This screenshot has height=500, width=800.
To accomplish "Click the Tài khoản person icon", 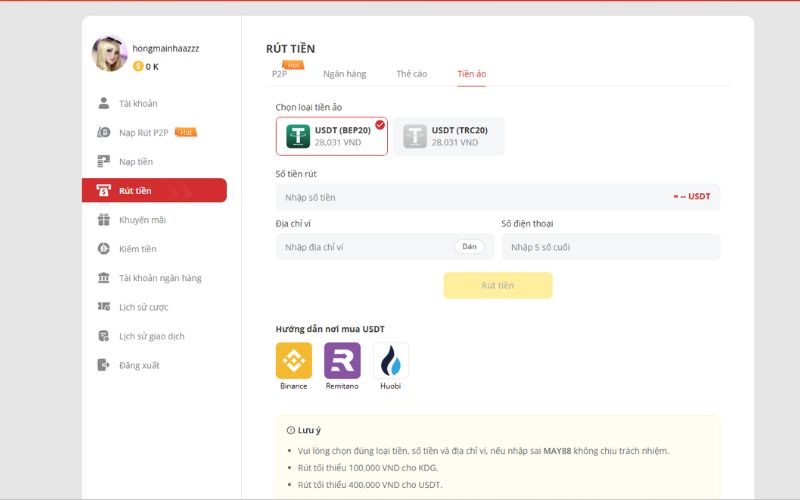I will [x=104, y=103].
